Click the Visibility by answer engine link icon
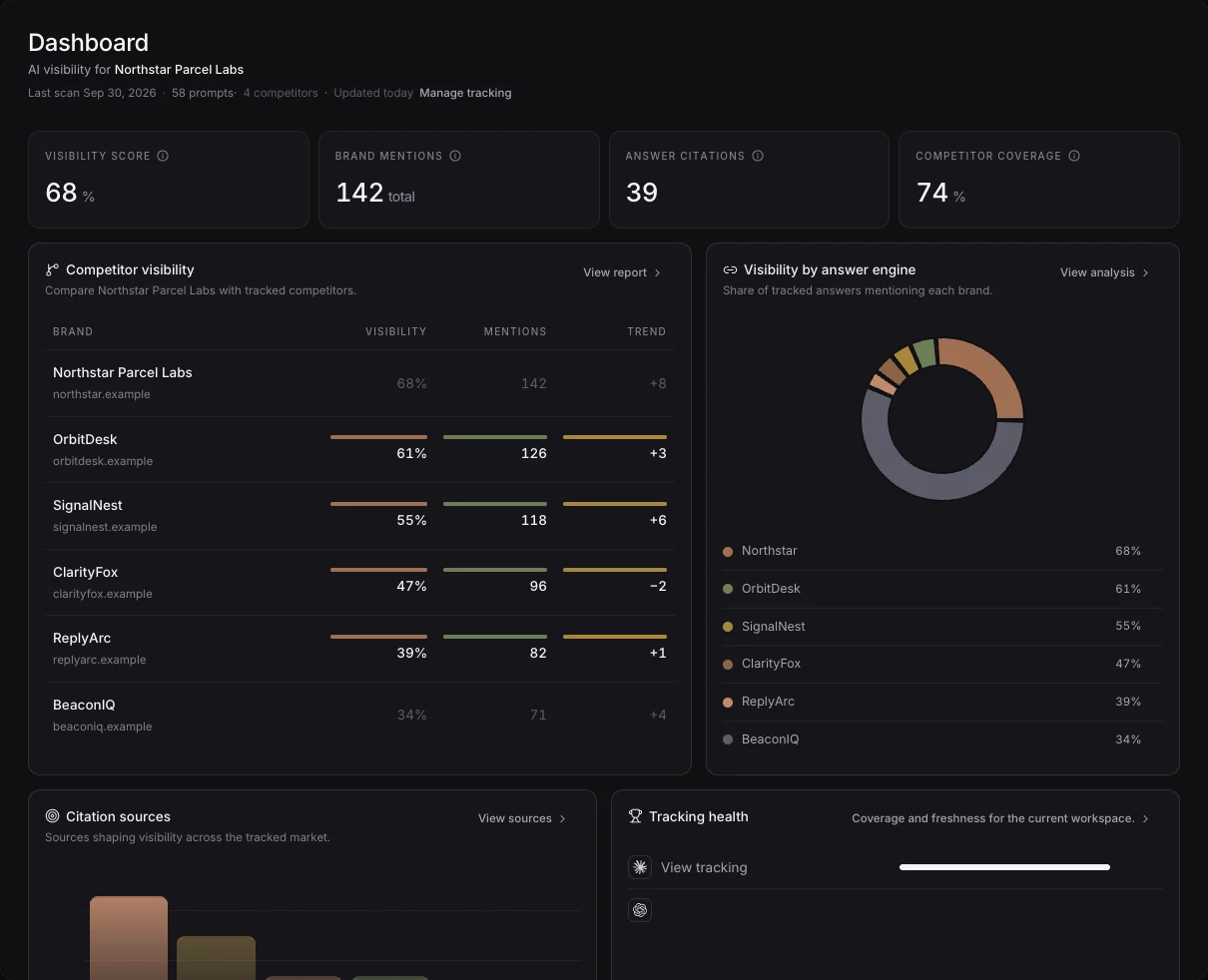Image resolution: width=1208 pixels, height=980 pixels. [x=730, y=269]
